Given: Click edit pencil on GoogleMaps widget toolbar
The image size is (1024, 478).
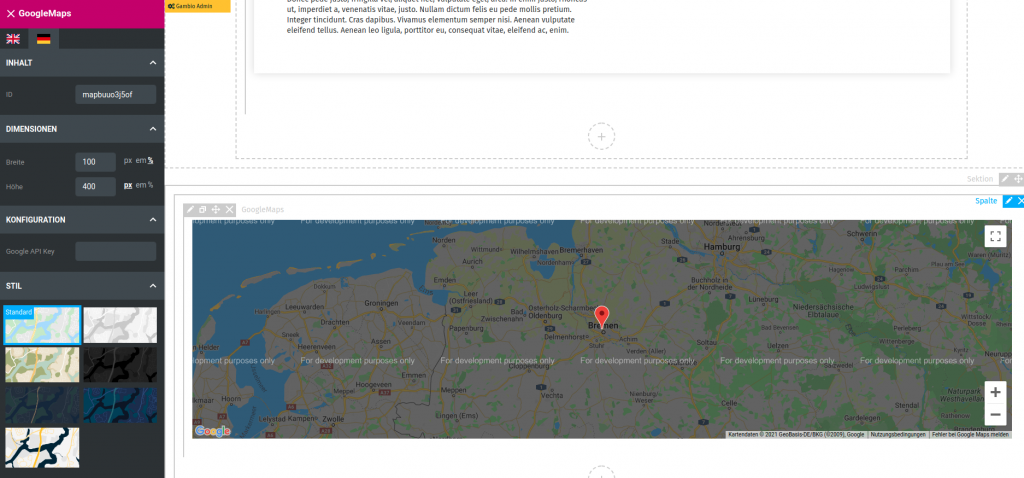Looking at the screenshot, I should (x=190, y=209).
